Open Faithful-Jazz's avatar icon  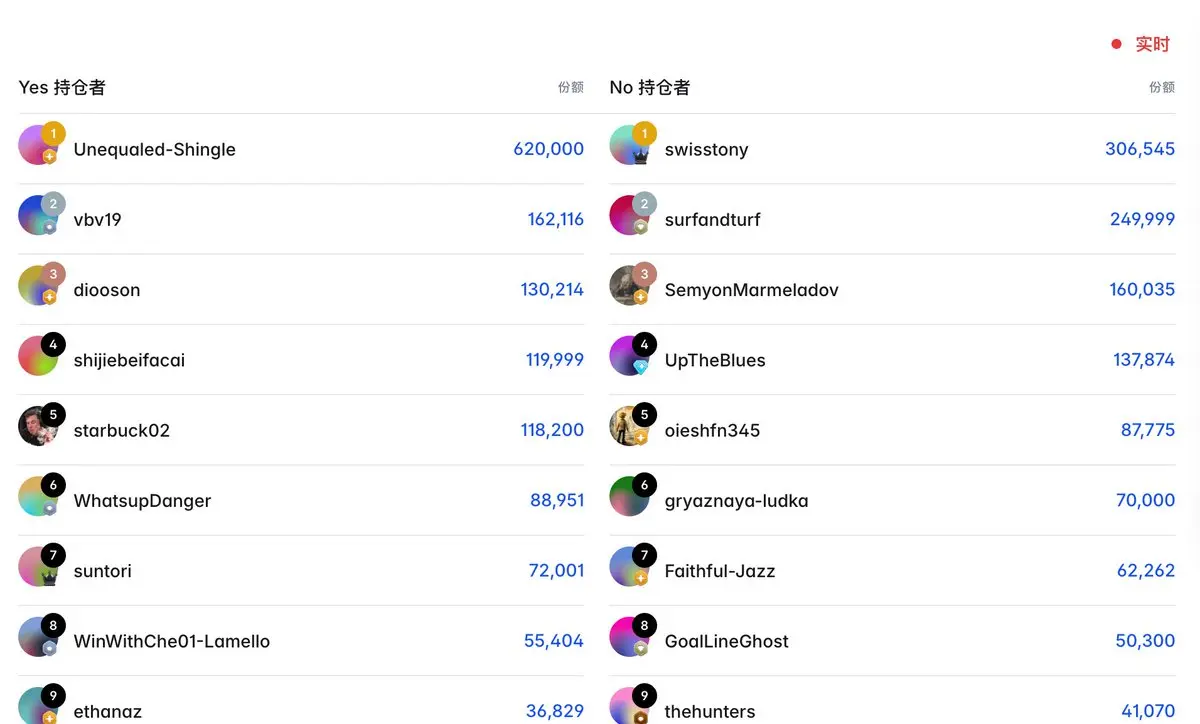[629, 567]
